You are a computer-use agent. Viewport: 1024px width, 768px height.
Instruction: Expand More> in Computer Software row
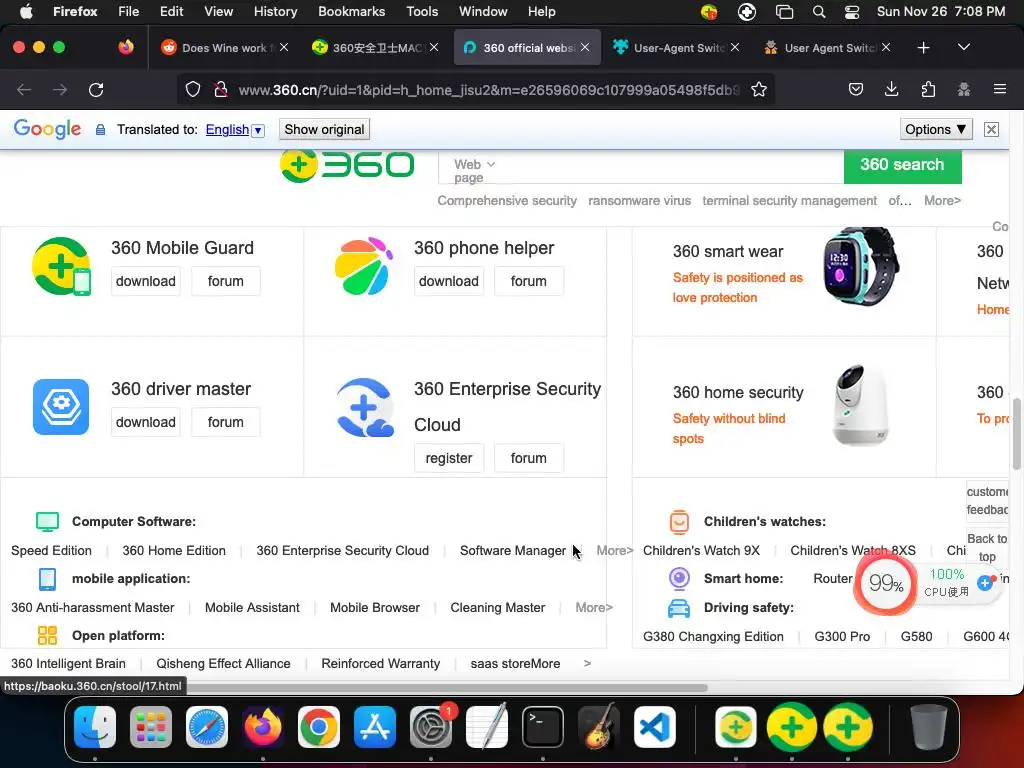click(615, 551)
